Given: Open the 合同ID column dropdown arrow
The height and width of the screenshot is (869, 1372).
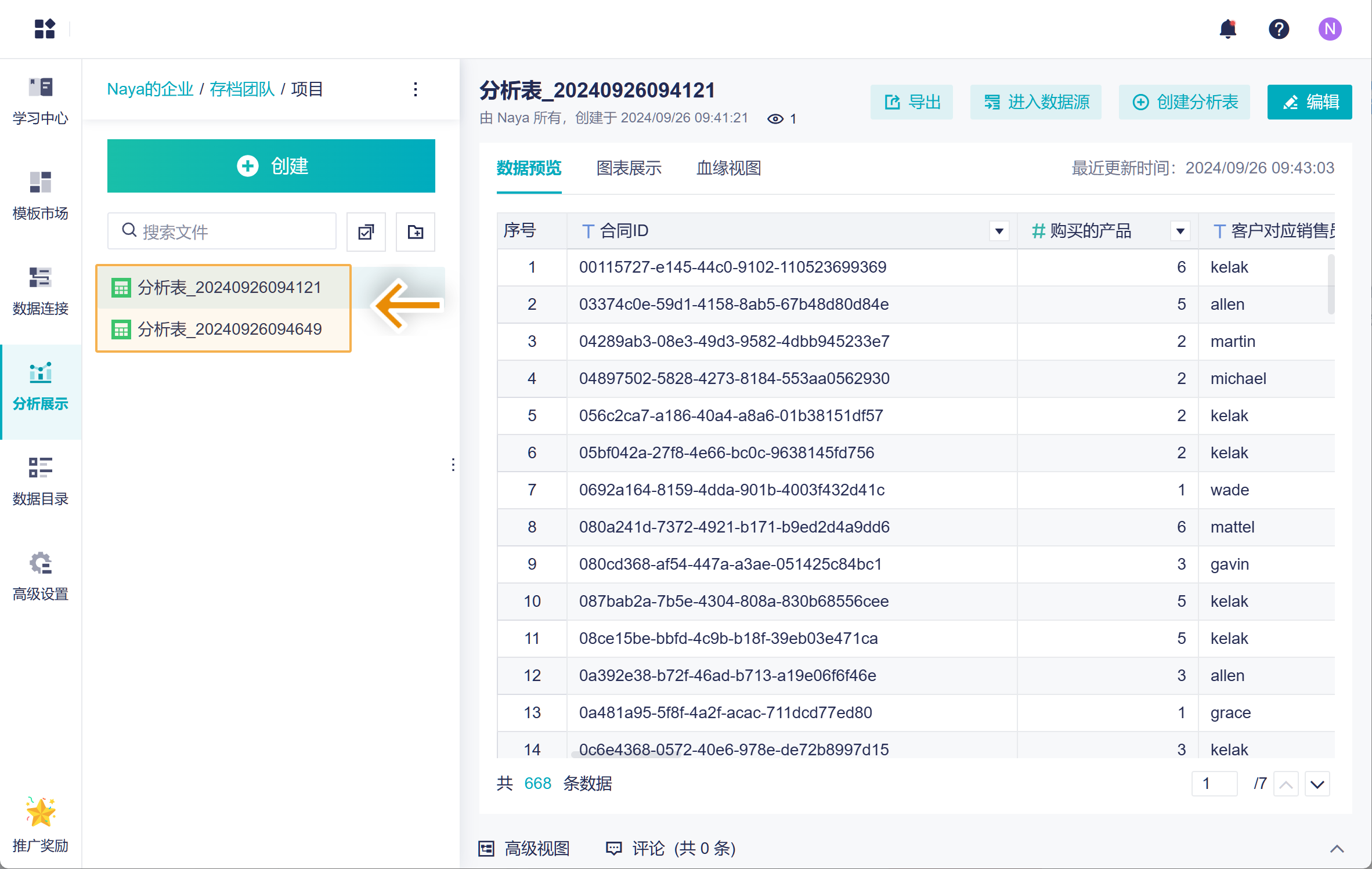Looking at the screenshot, I should click(x=999, y=231).
